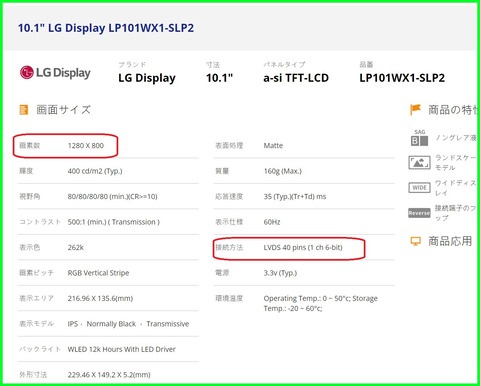The height and width of the screenshot is (386, 480).
Task: Click the 商品の特 features heading
Action: pos(453,110)
